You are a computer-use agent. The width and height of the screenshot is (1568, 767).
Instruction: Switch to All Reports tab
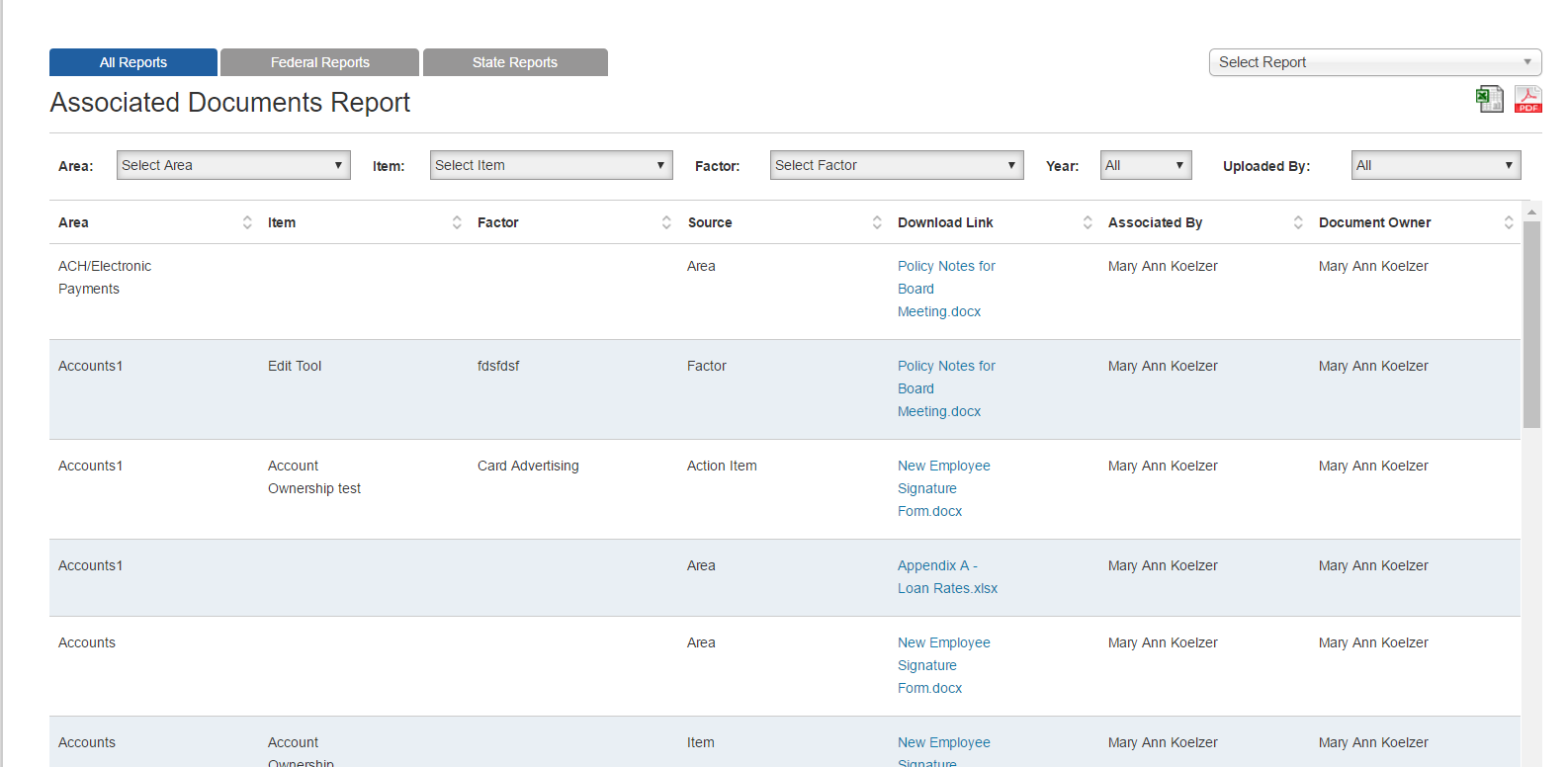coord(133,62)
